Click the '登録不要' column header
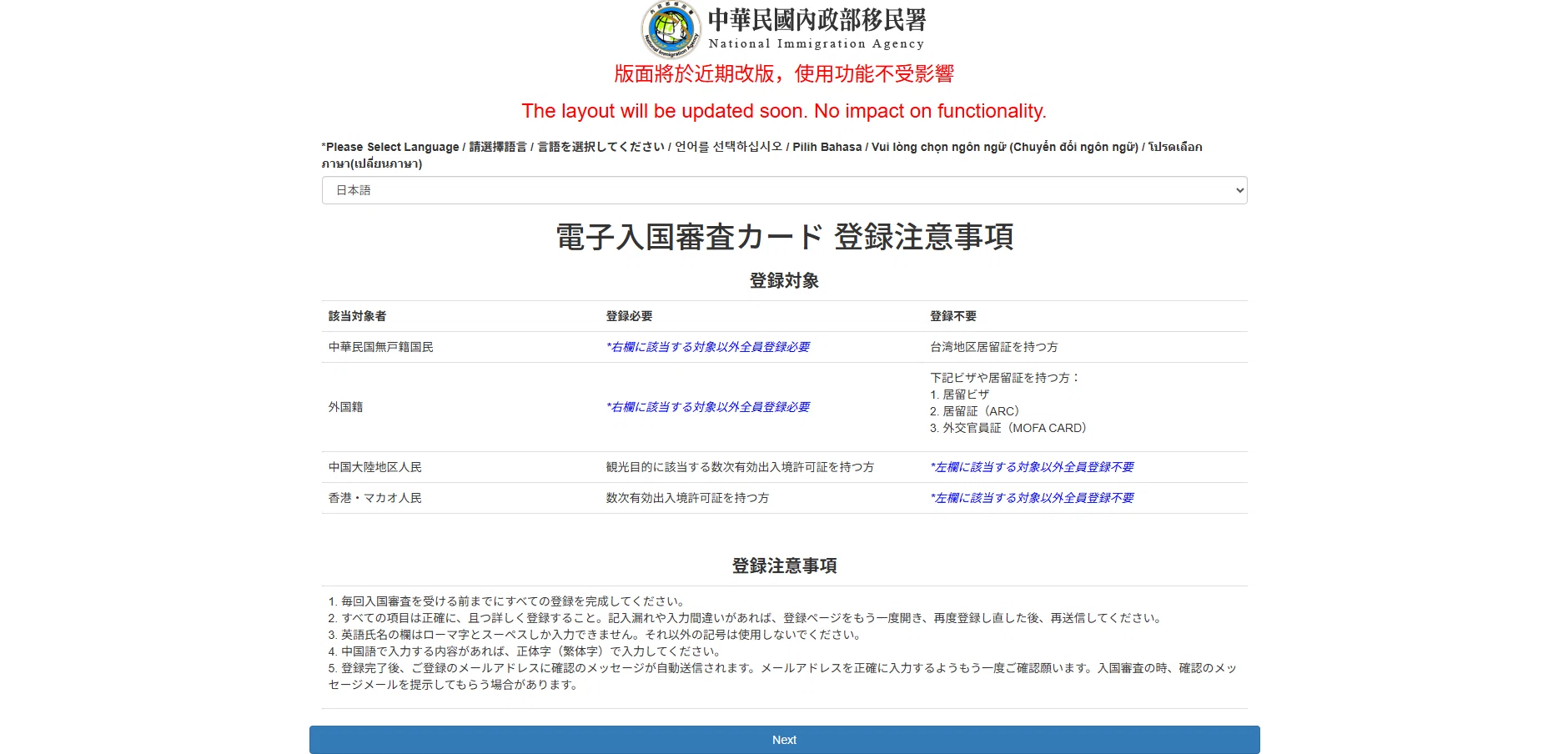This screenshot has height=754, width=1568. pos(953,316)
